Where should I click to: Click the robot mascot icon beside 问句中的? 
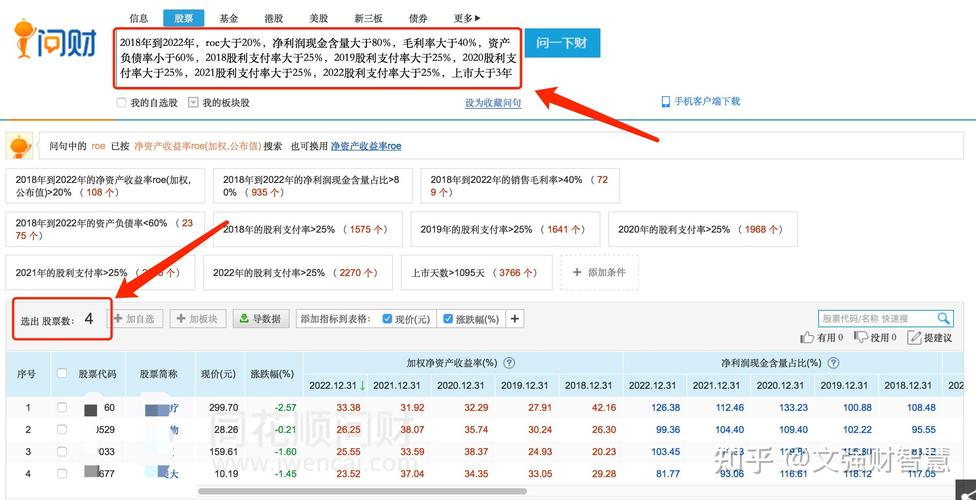pyautogui.click(x=21, y=146)
